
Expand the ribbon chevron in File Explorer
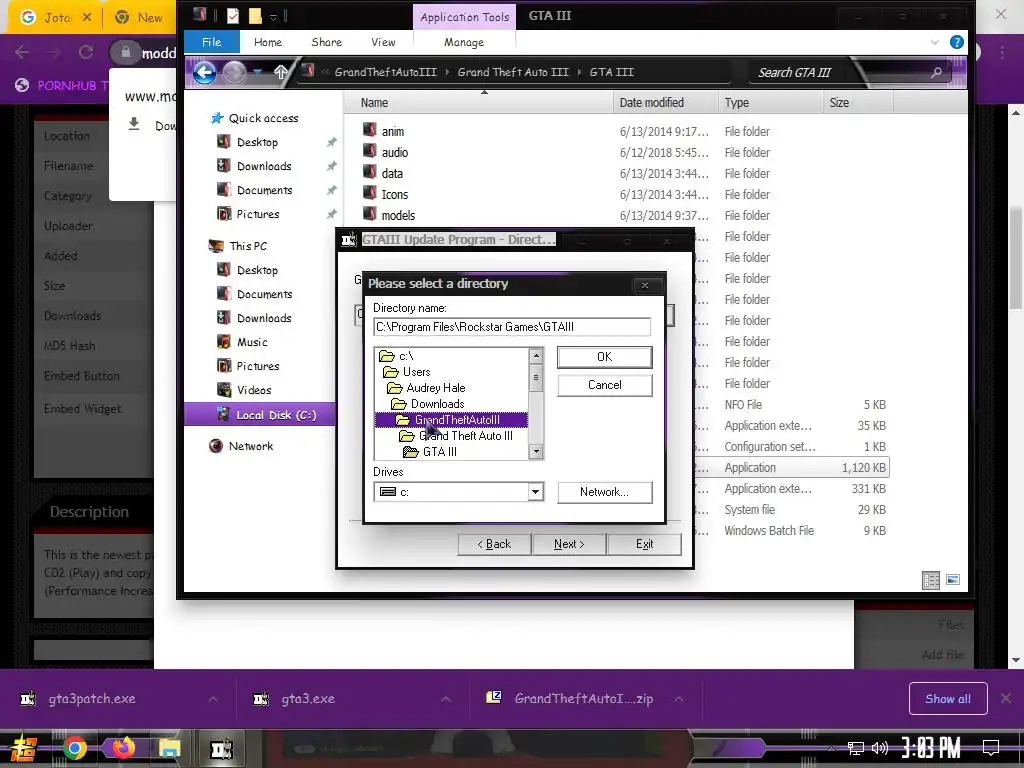(x=935, y=42)
